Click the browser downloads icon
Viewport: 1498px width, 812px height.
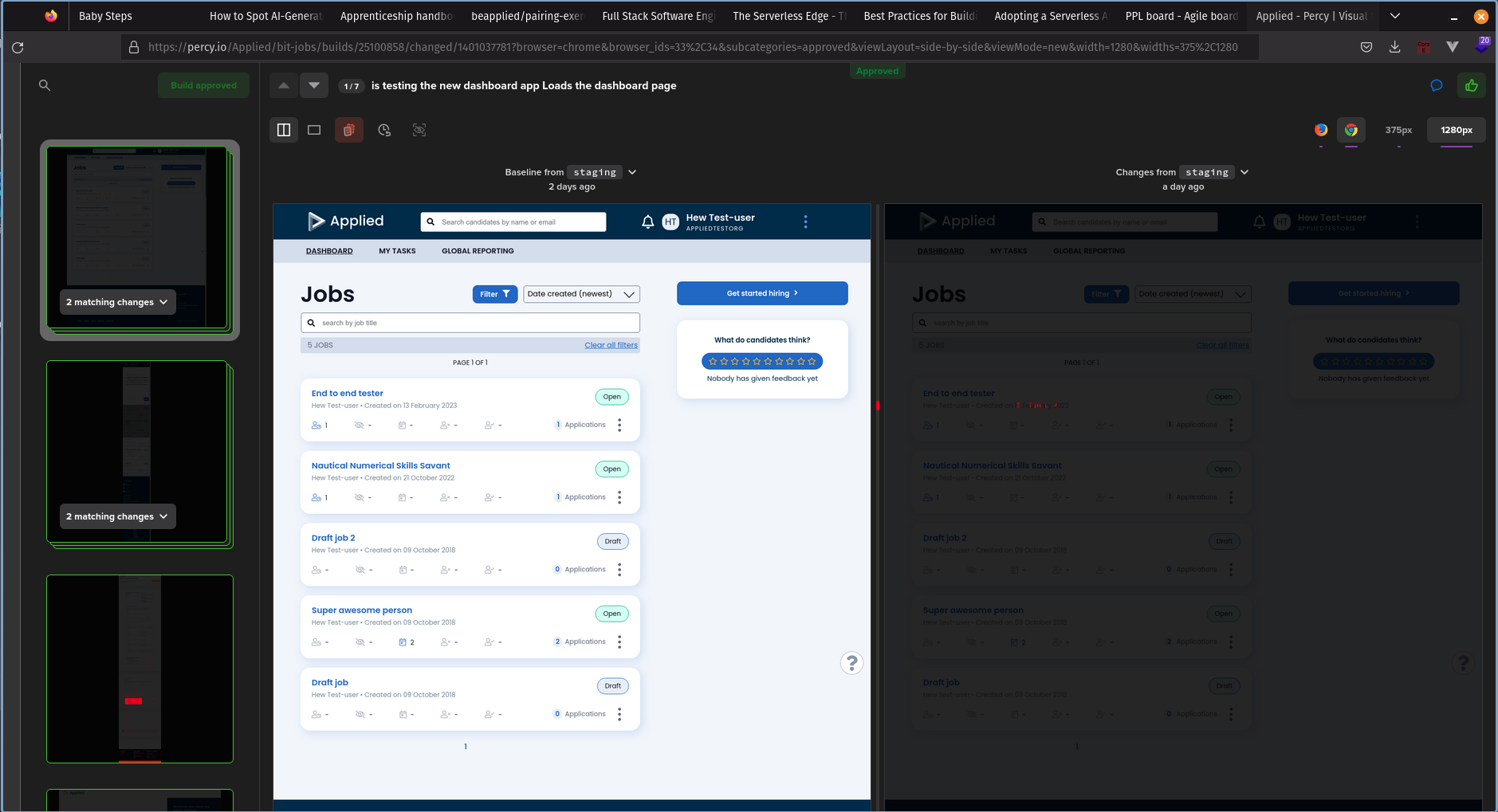pyautogui.click(x=1394, y=47)
